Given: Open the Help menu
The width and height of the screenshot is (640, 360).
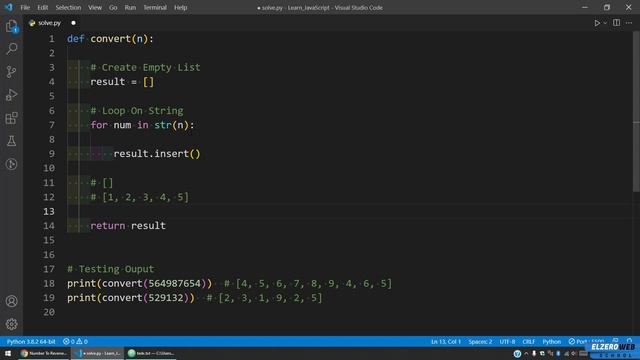Looking at the screenshot, I should 180,7.
